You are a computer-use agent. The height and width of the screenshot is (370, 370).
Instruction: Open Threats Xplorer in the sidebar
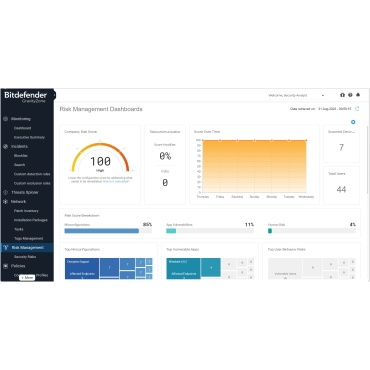[25, 192]
